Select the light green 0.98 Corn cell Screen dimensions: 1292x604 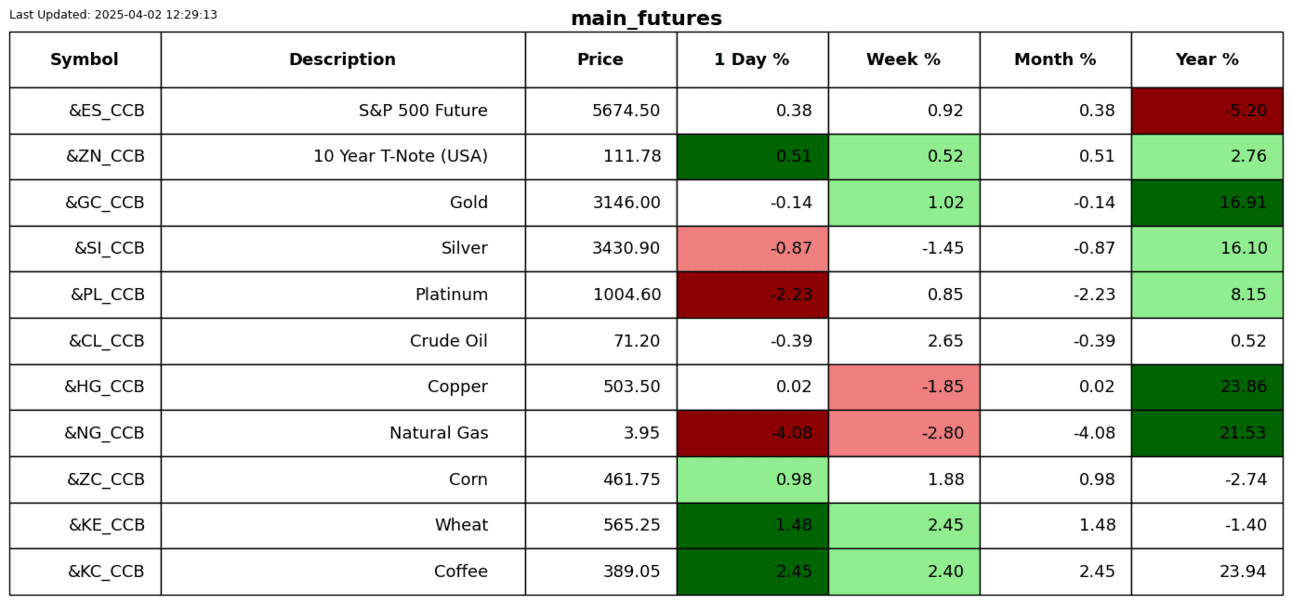coord(752,480)
